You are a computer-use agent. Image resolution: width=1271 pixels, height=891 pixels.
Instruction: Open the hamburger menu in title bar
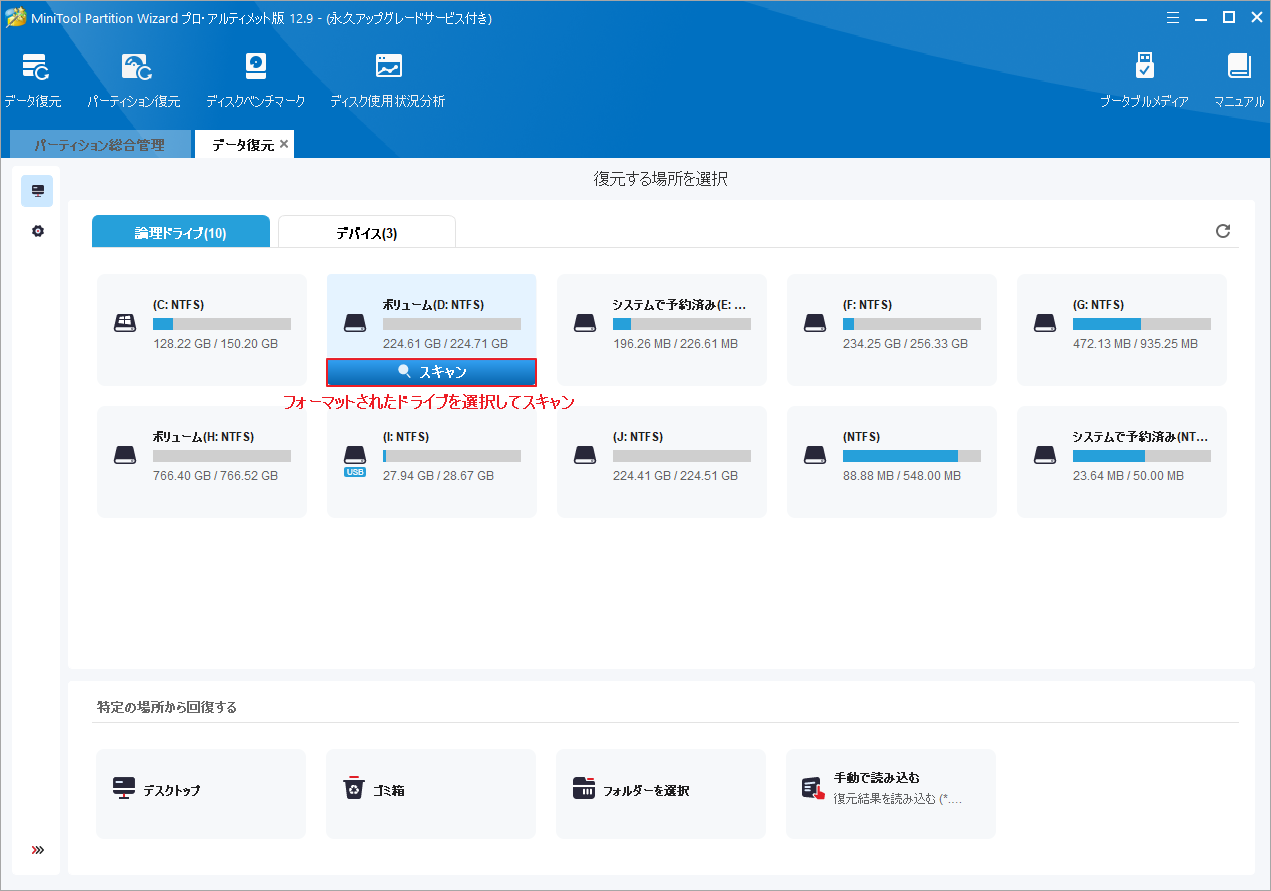coord(1171,17)
